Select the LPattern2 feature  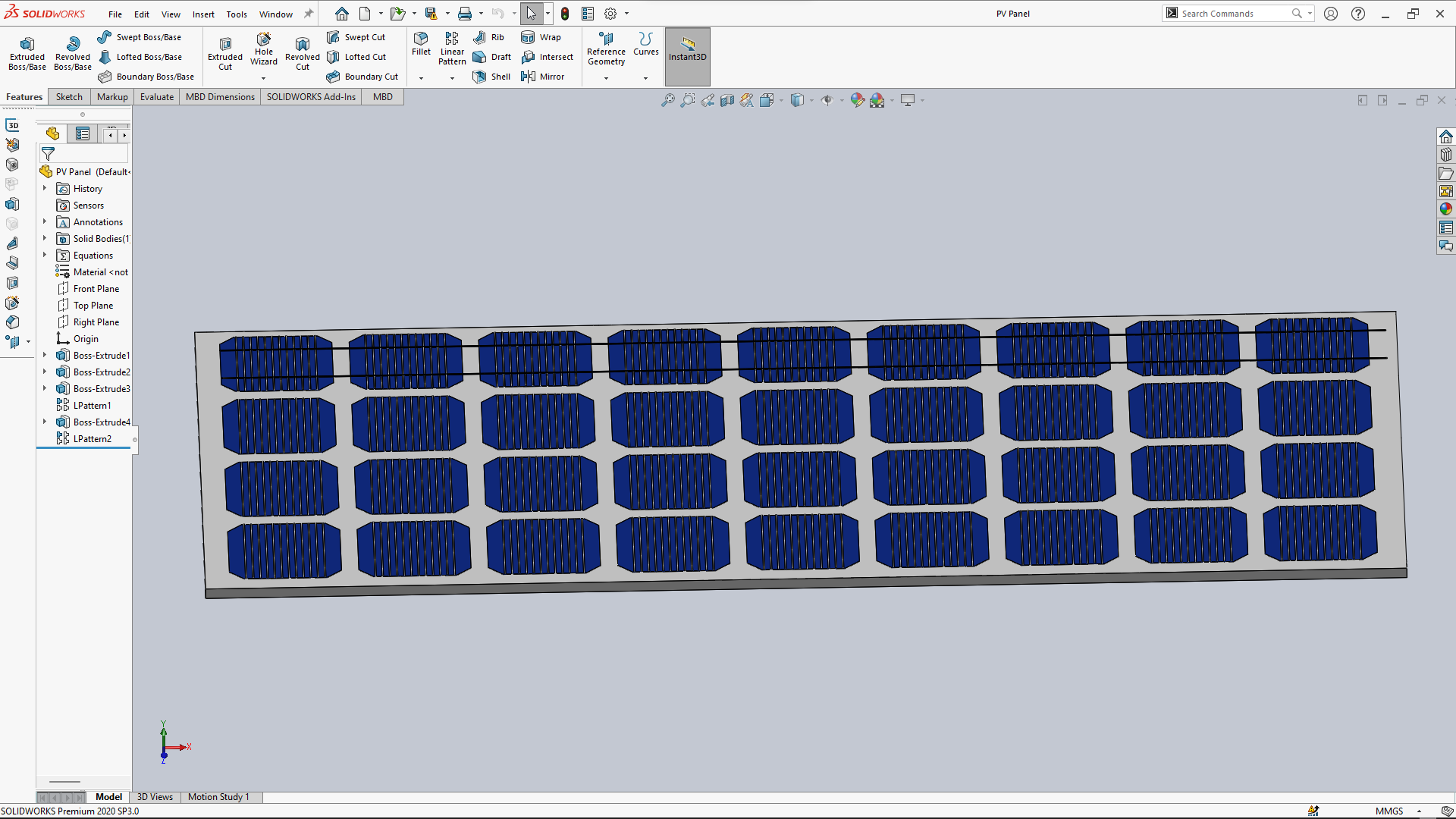pos(84,439)
